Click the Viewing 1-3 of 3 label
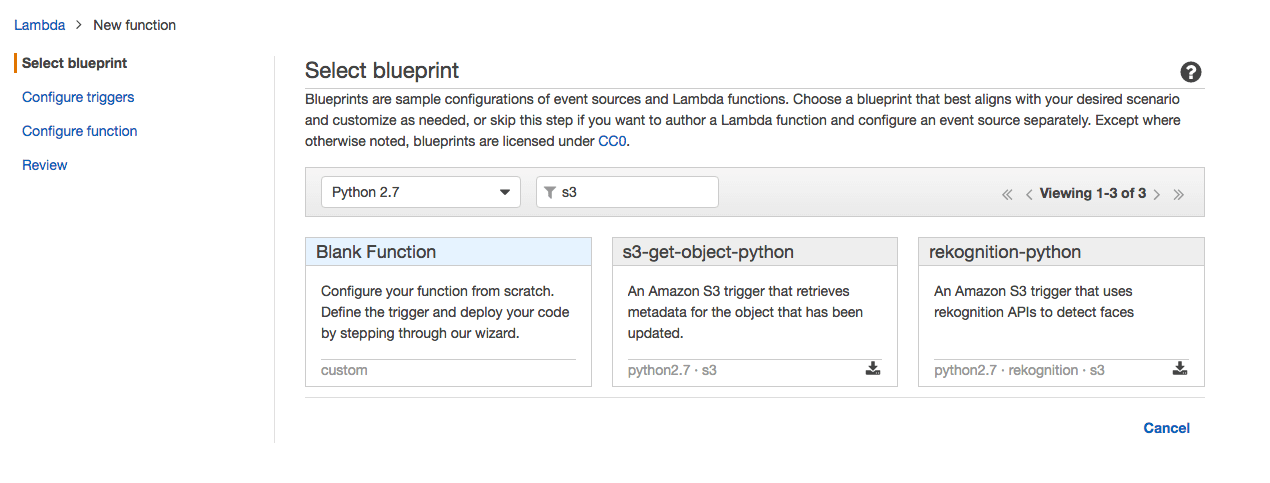This screenshot has height=483, width=1270. pos(1093,193)
